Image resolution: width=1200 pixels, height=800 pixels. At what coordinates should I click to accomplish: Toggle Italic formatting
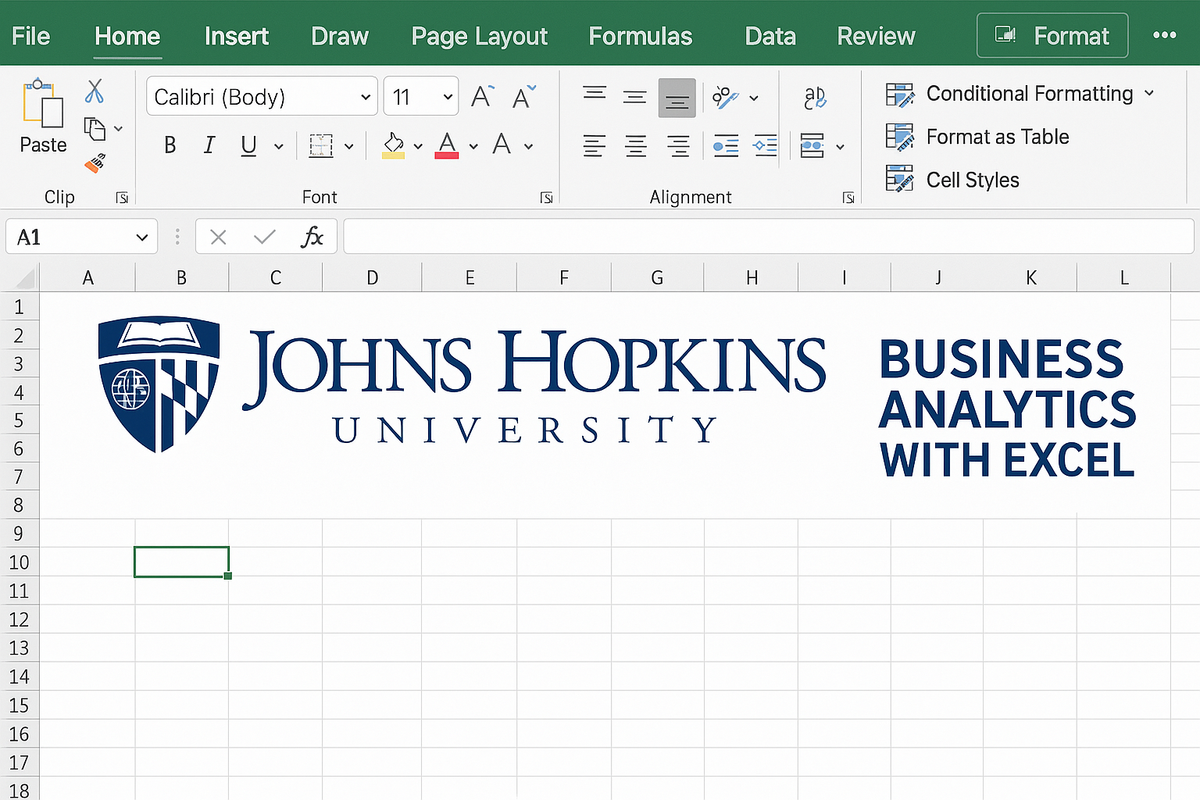click(x=209, y=146)
